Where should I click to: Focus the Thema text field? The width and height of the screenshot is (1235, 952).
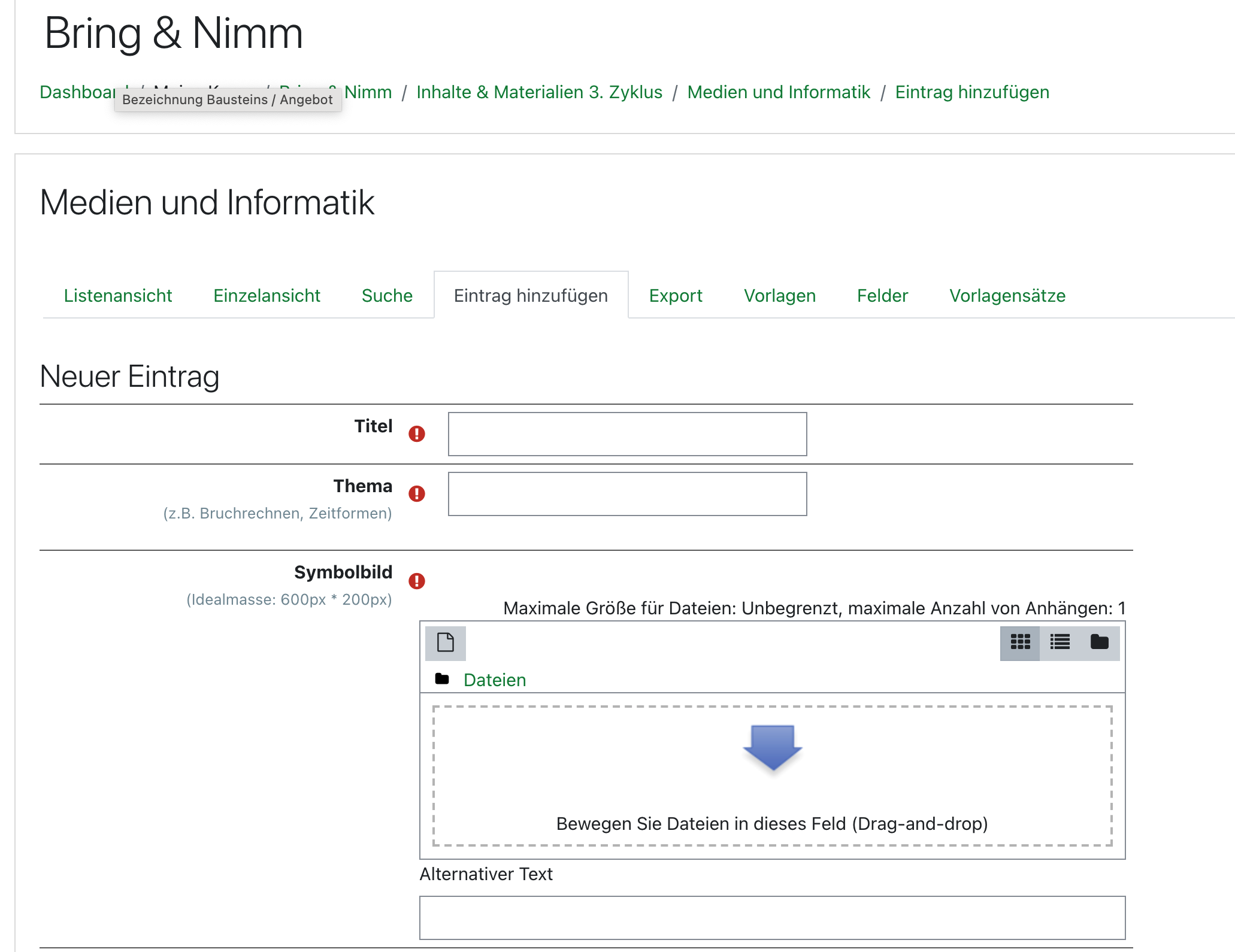pos(627,494)
